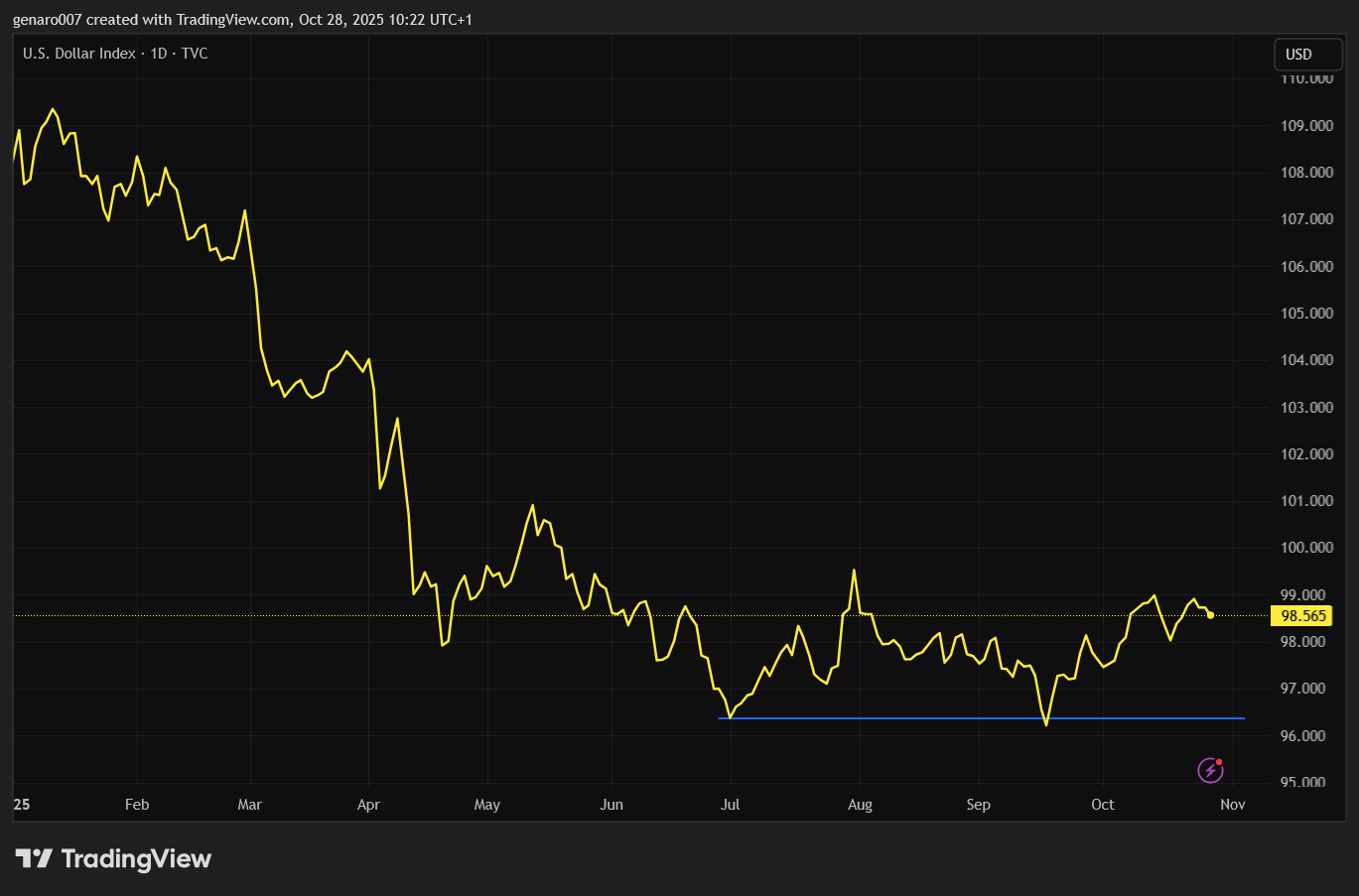Image resolution: width=1359 pixels, height=896 pixels.
Task: Click the blue horizontal support line
Action: click(x=981, y=717)
